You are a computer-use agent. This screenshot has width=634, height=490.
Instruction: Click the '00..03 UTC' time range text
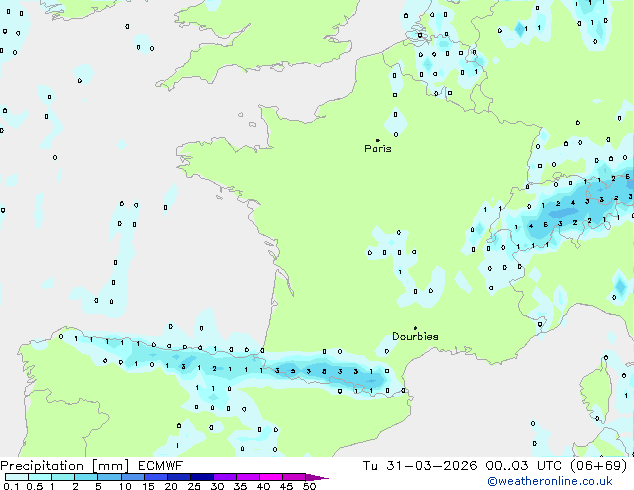(x=524, y=466)
